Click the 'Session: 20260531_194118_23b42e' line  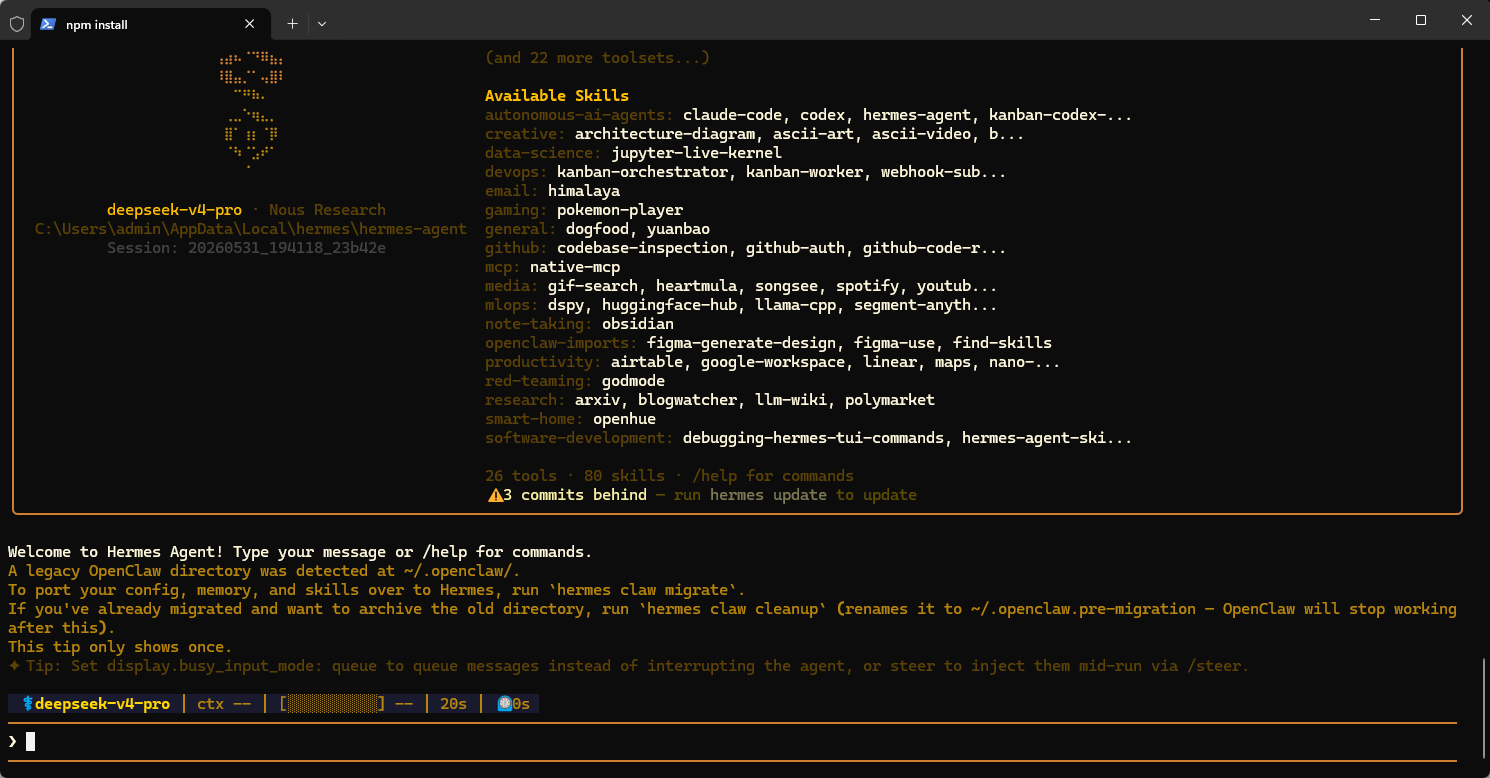tap(246, 248)
